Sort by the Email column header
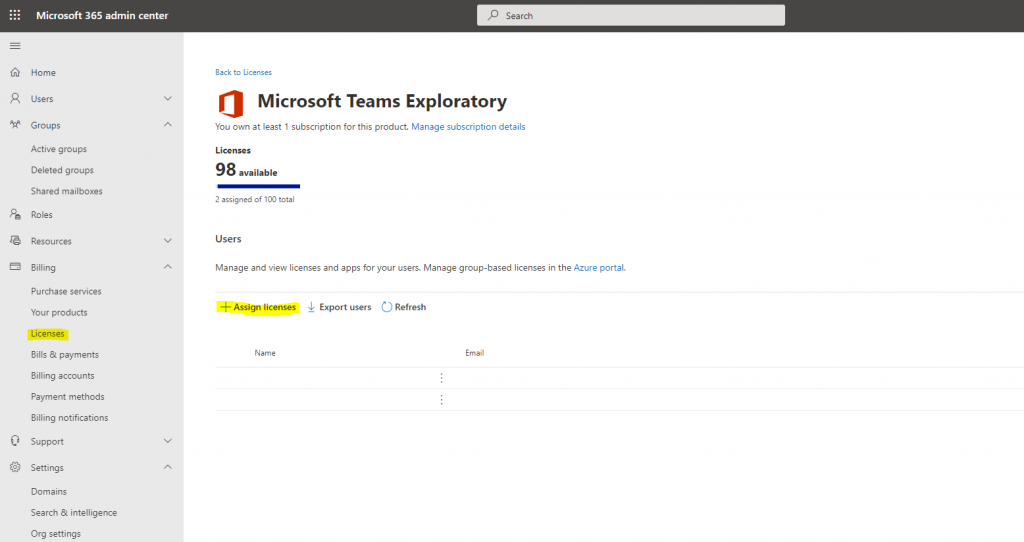 tap(475, 353)
